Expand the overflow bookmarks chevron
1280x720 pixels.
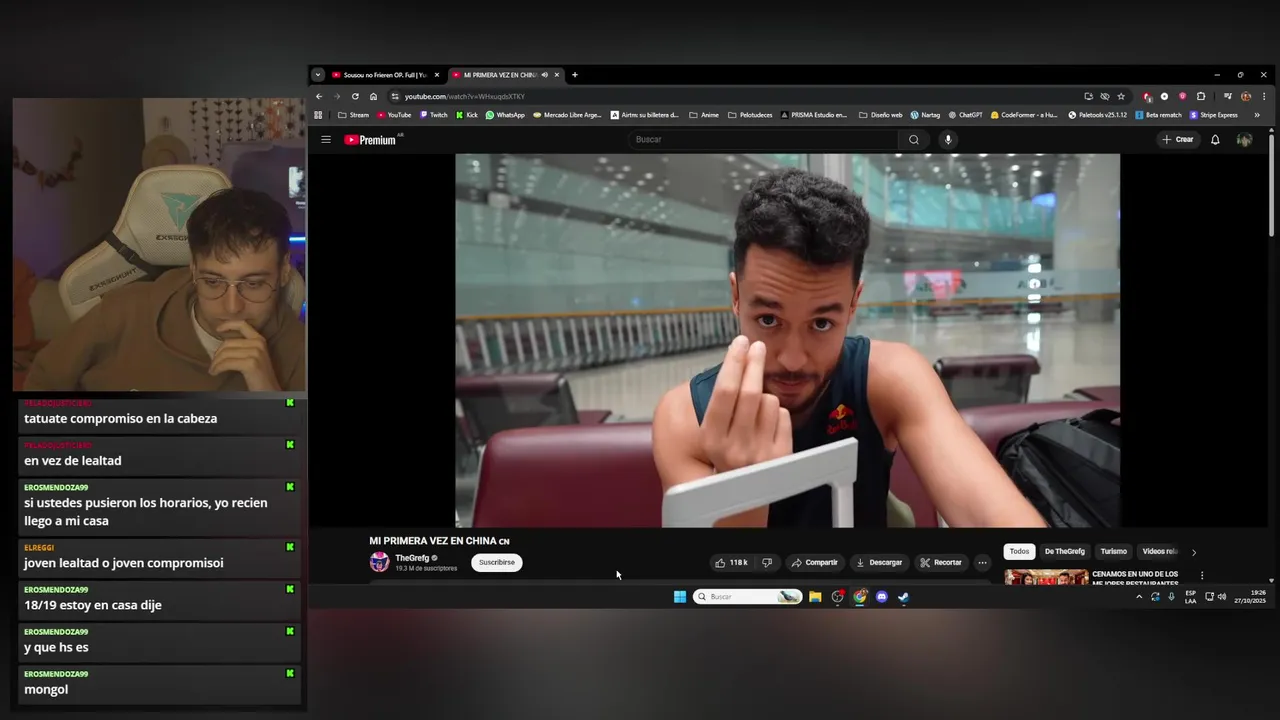1257,115
